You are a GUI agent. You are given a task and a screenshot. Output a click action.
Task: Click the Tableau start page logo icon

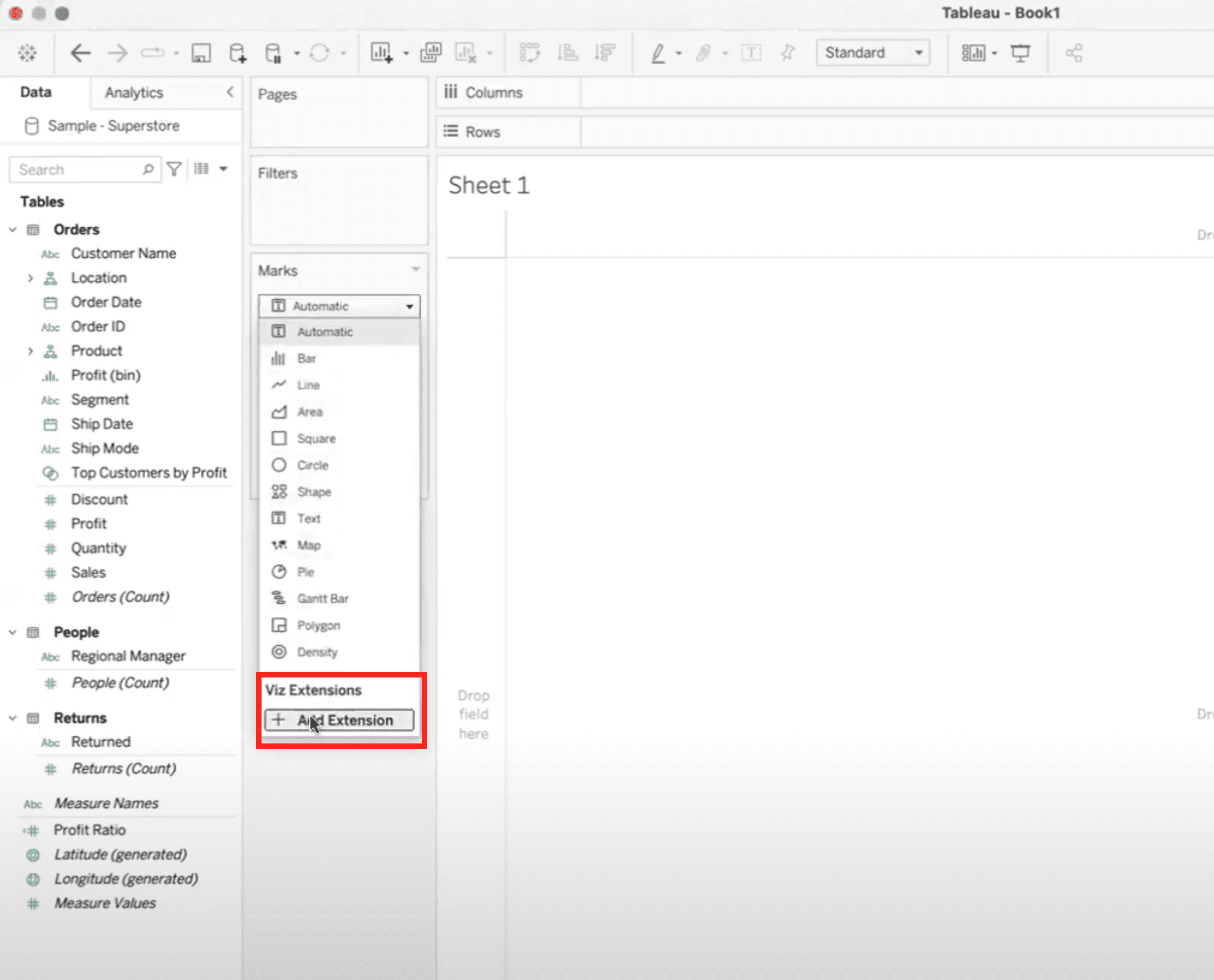pos(27,53)
